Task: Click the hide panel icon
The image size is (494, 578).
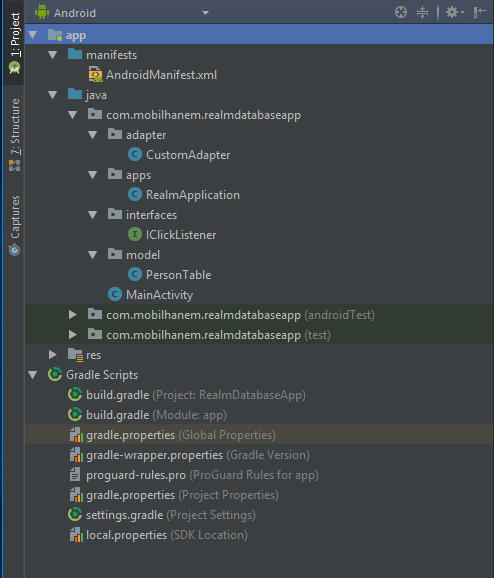Action: 479,12
